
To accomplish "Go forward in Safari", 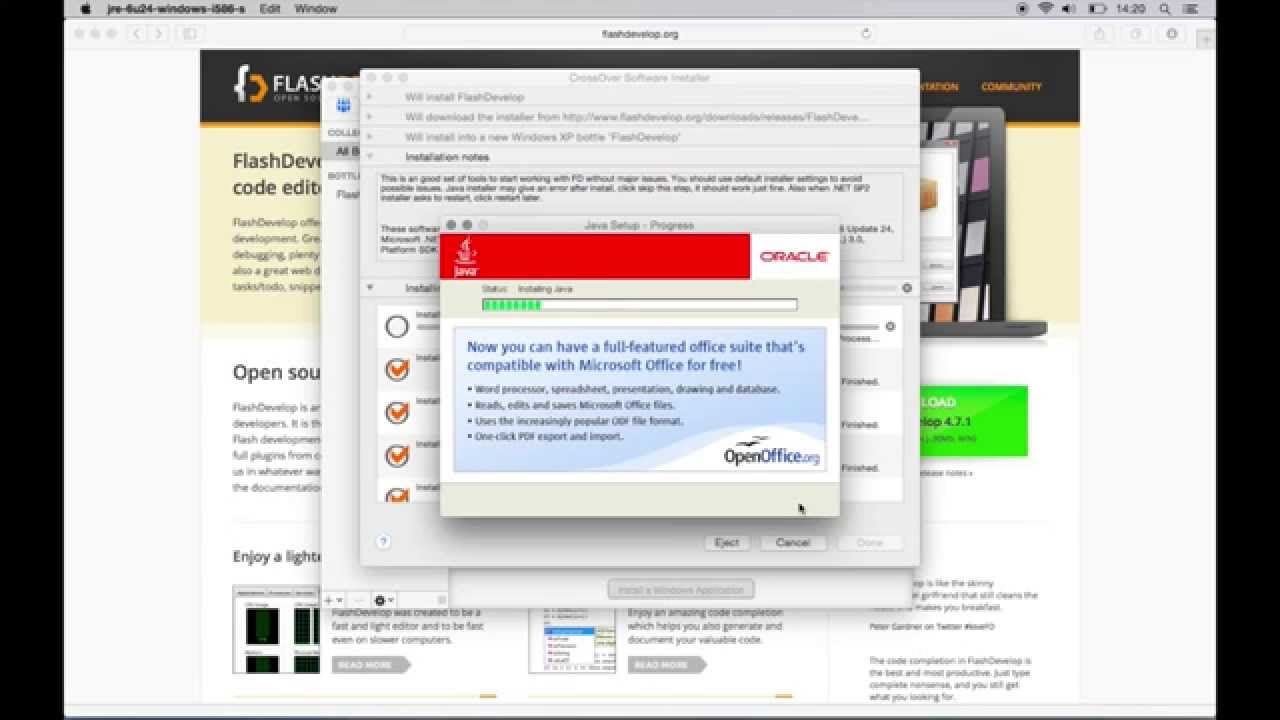I will 157,33.
